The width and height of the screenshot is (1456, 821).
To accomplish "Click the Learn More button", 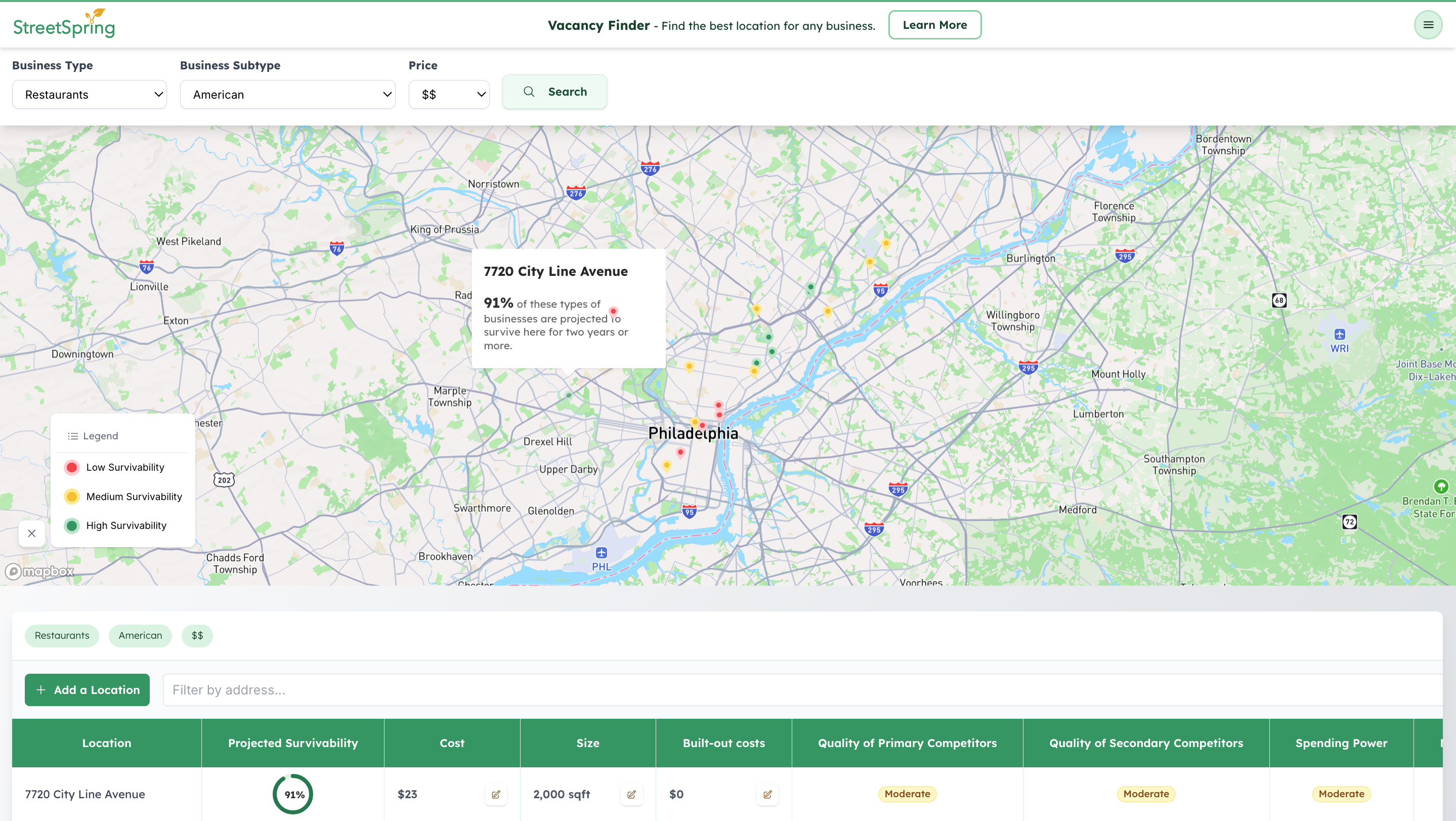I will pos(934,24).
